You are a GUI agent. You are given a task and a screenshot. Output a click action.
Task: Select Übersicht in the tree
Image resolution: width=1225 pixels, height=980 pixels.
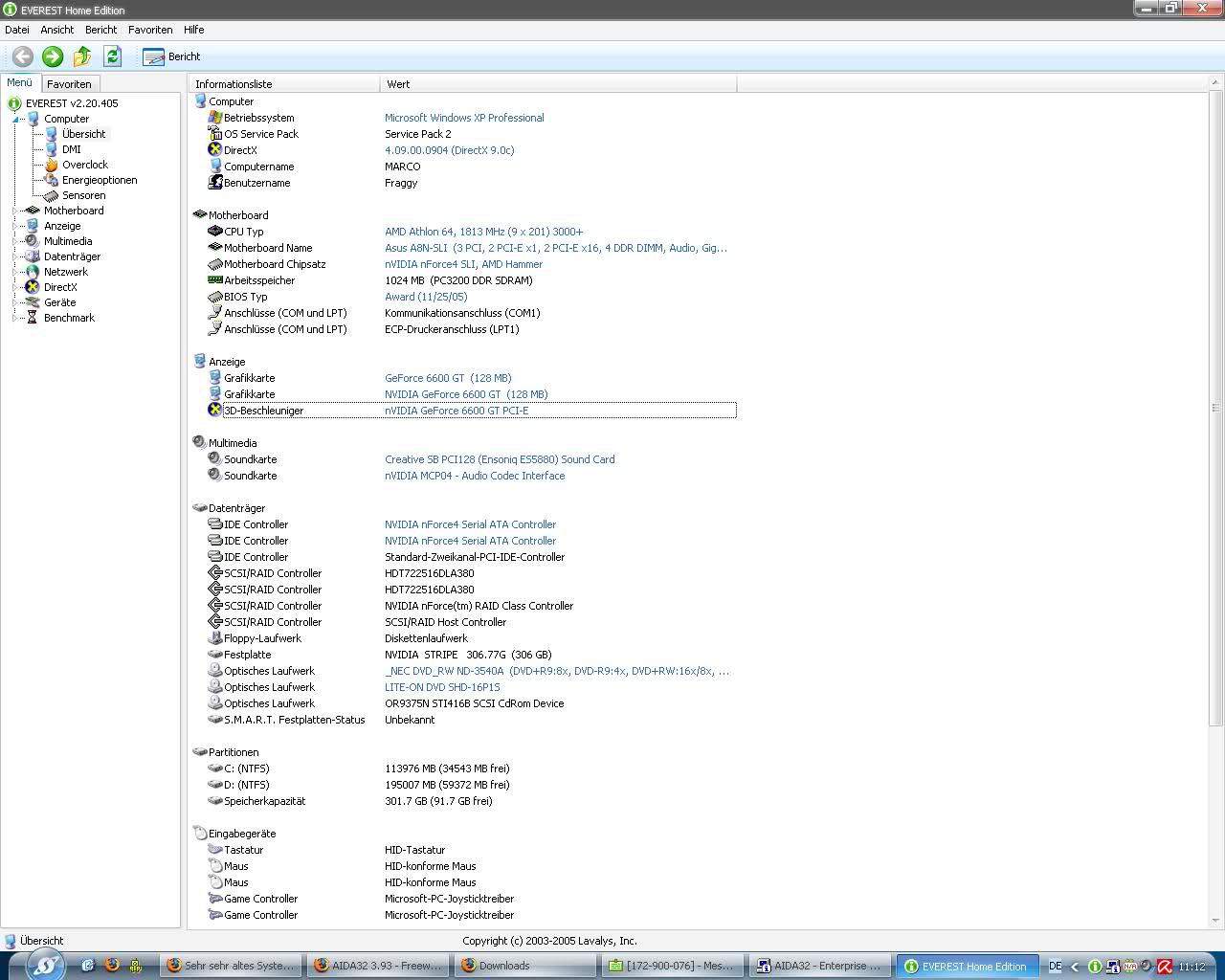click(84, 134)
